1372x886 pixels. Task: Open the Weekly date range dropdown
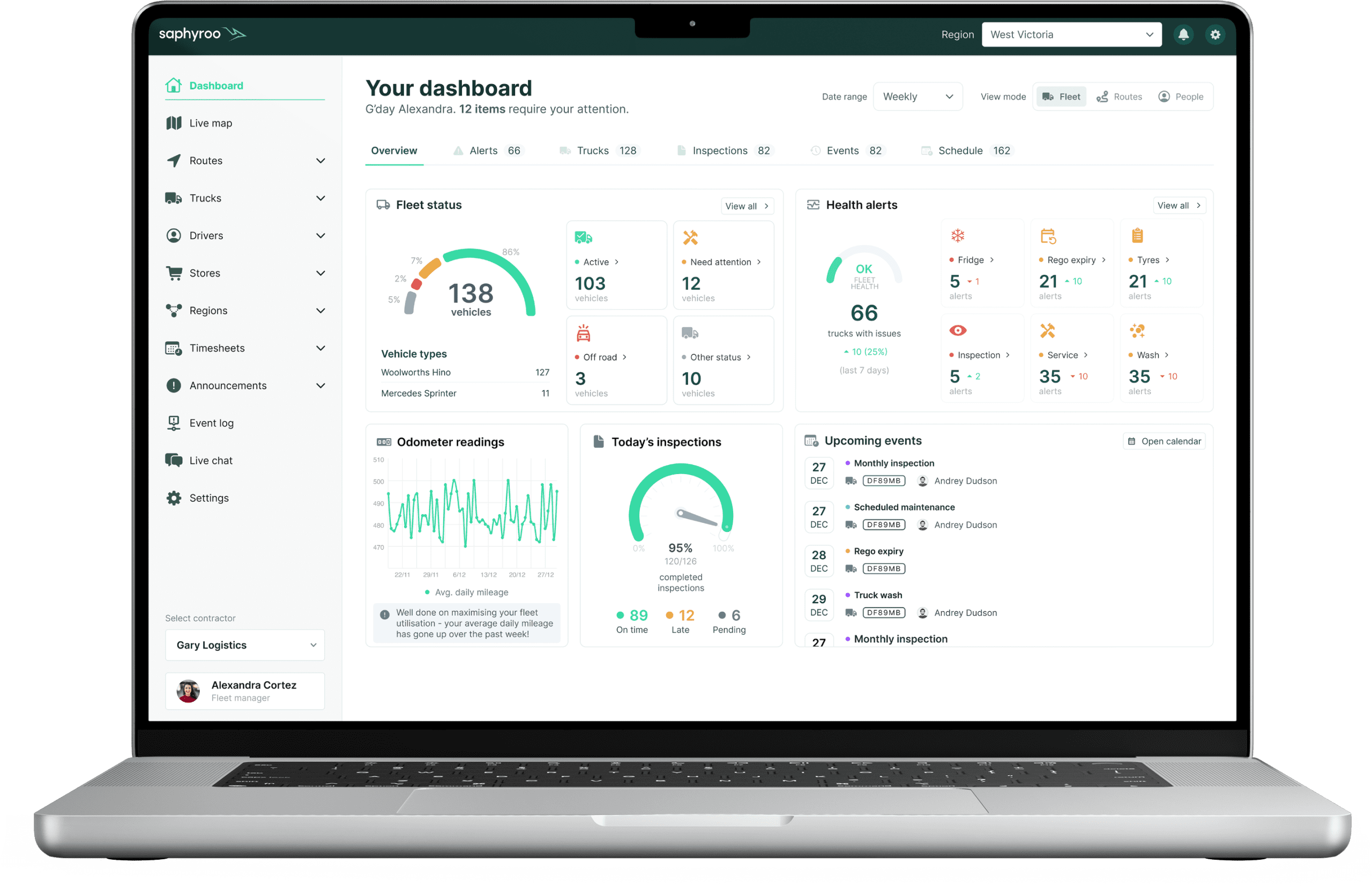(918, 96)
